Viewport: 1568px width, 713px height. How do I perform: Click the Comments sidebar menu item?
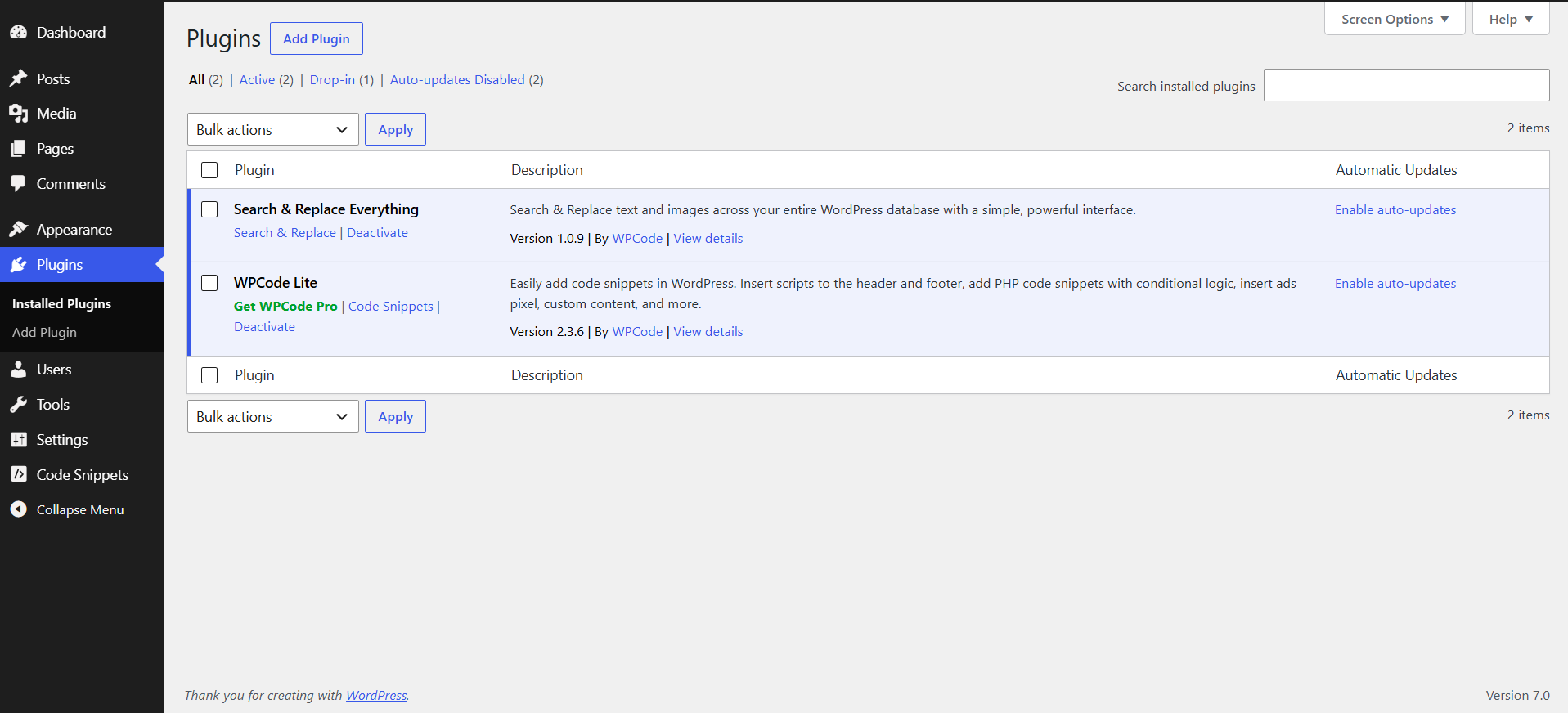tap(82, 183)
